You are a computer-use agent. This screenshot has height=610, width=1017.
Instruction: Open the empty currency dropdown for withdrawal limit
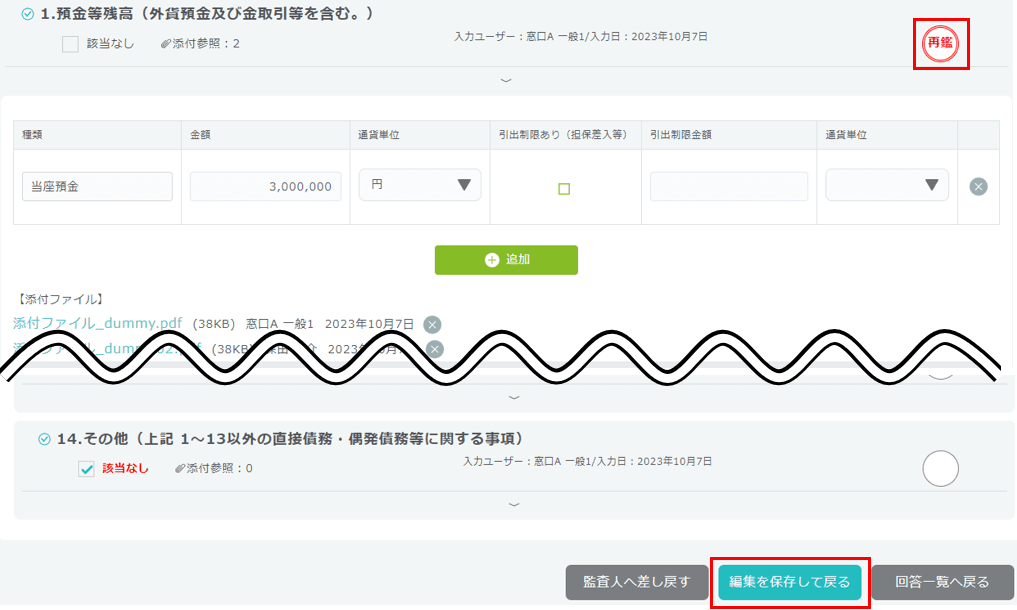coord(886,185)
